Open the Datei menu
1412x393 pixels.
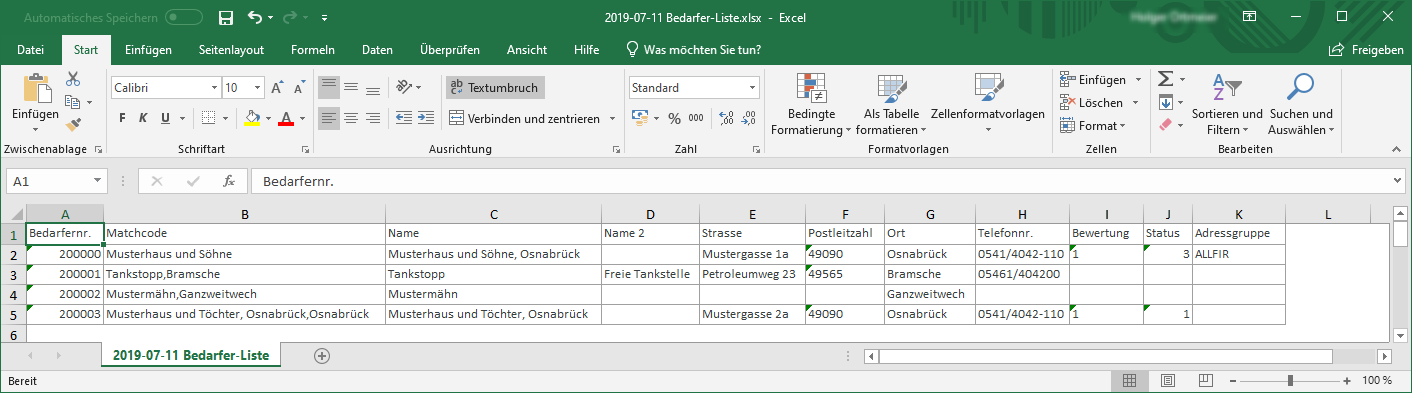[30, 49]
